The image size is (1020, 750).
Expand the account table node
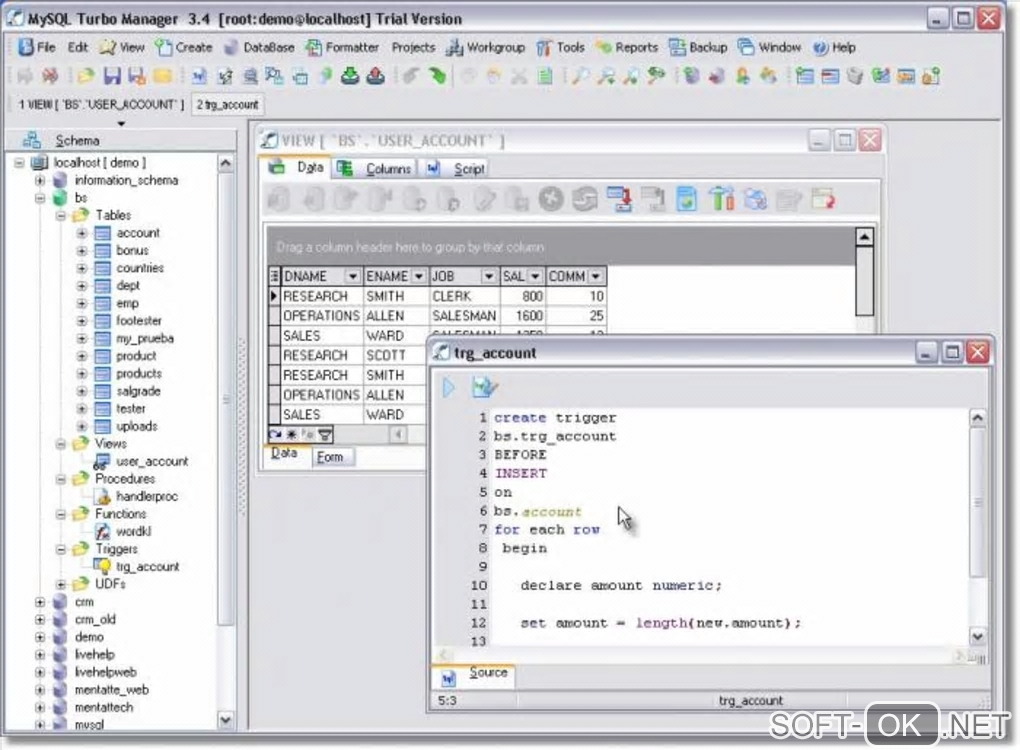pyautogui.click(x=81, y=233)
